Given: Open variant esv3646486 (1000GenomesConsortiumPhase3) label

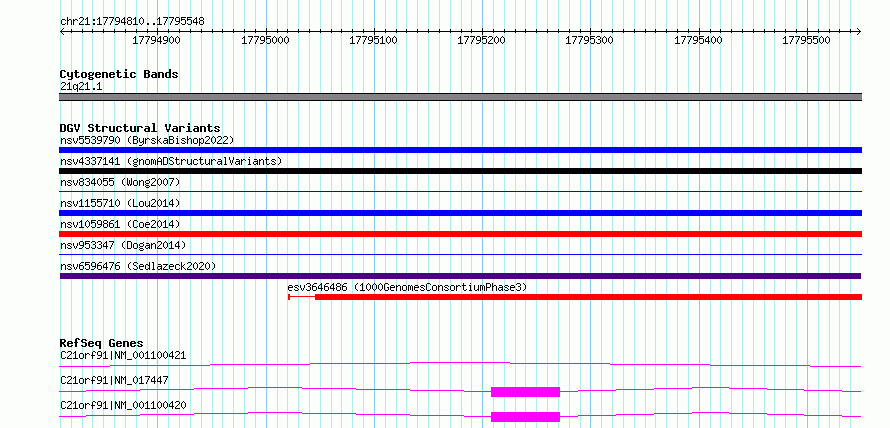Looking at the screenshot, I should click(408, 287).
